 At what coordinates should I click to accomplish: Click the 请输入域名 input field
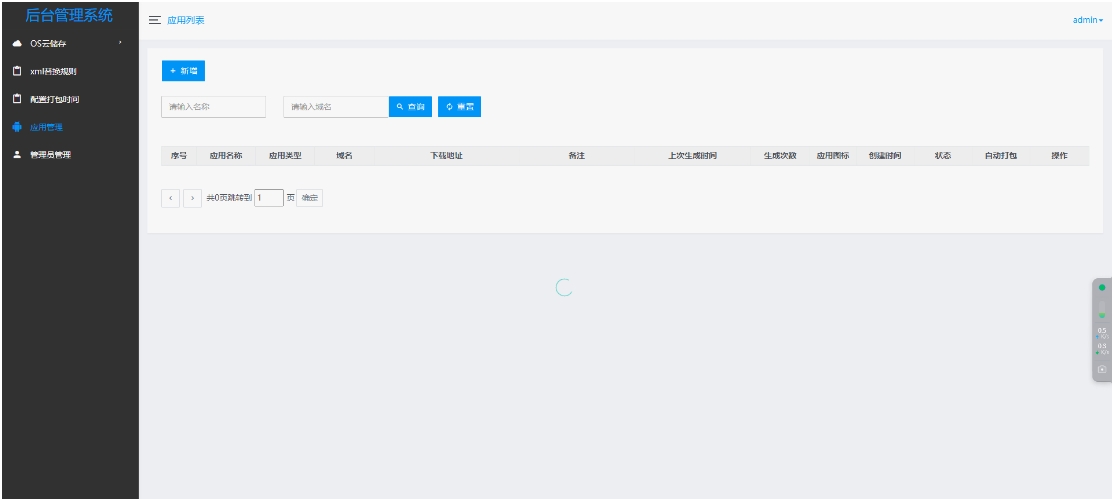[335, 107]
